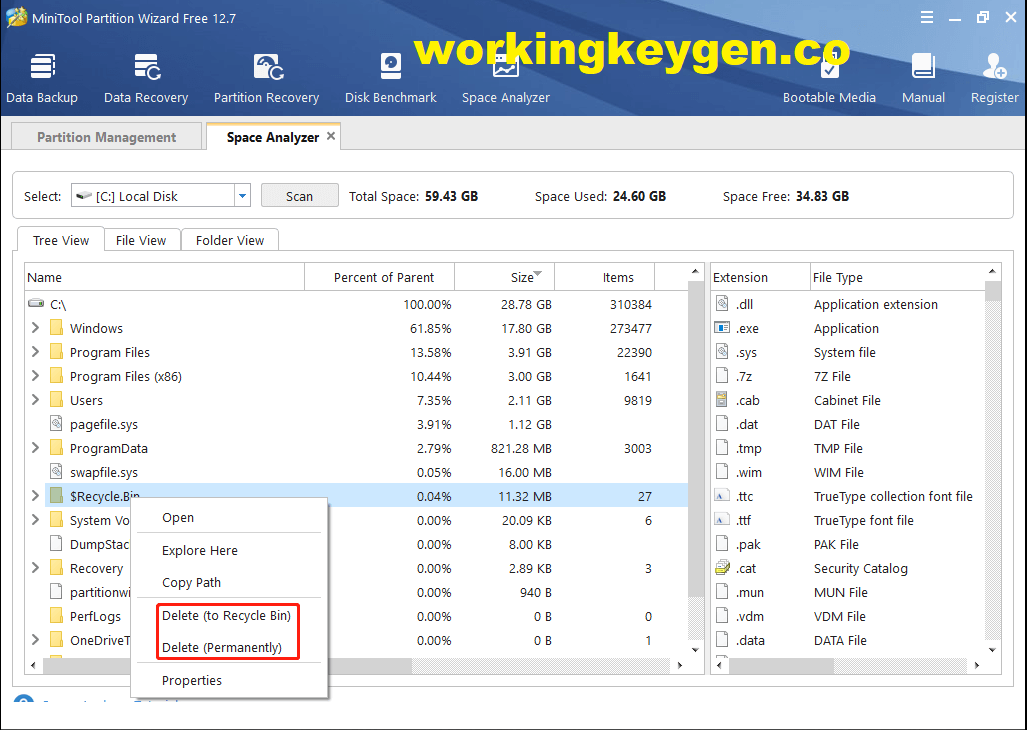This screenshot has height=730, width=1027.
Task: Open the Data Backup tool
Action: coord(42,70)
